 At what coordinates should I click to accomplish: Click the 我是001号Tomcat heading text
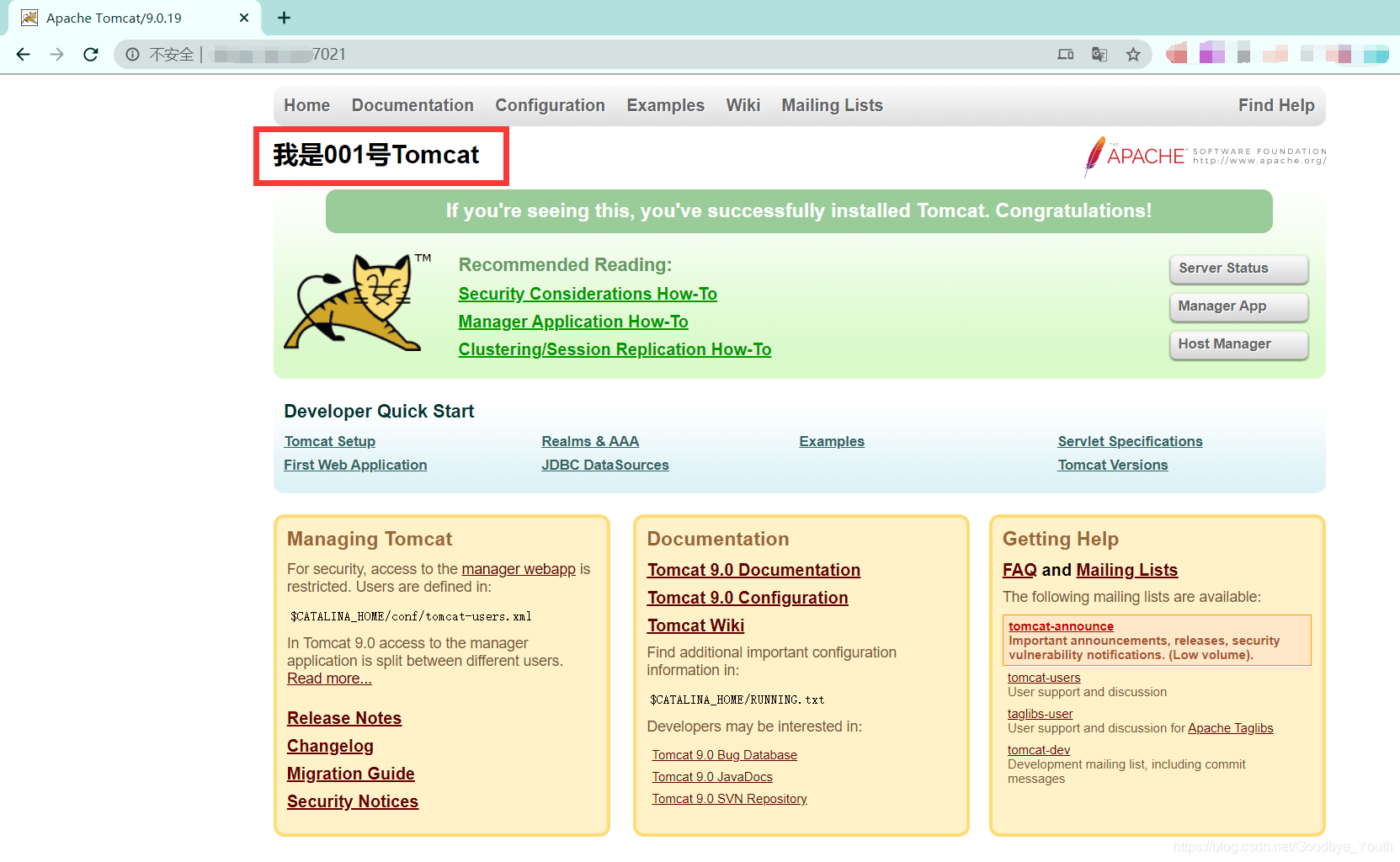(376, 155)
